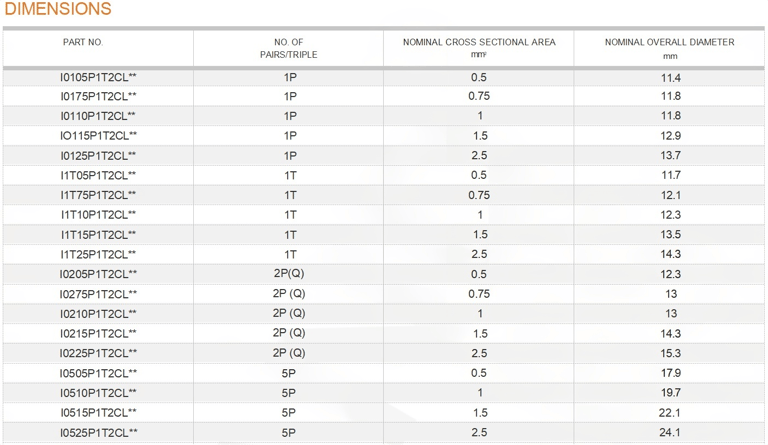Select part number I0105P1T2CL**
The height and width of the screenshot is (445, 768).
pyautogui.click(x=98, y=77)
